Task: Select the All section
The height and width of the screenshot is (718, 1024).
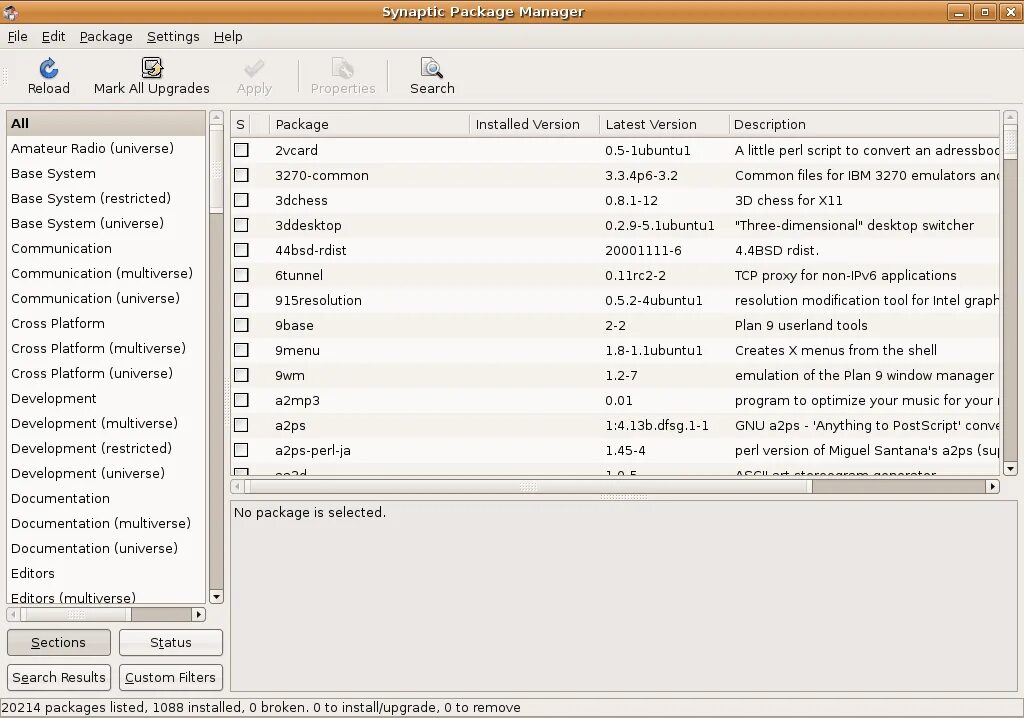Action: click(x=106, y=123)
